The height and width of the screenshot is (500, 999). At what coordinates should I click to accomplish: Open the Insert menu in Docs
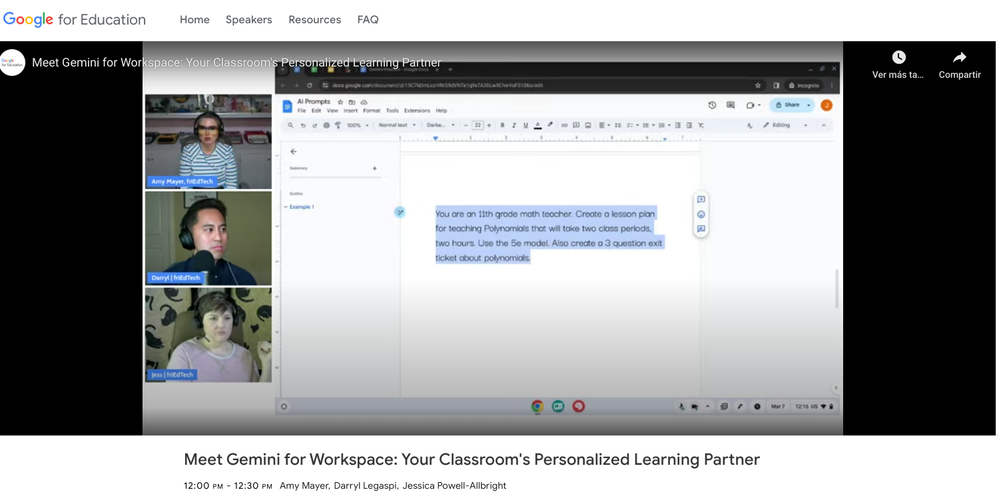coord(350,111)
